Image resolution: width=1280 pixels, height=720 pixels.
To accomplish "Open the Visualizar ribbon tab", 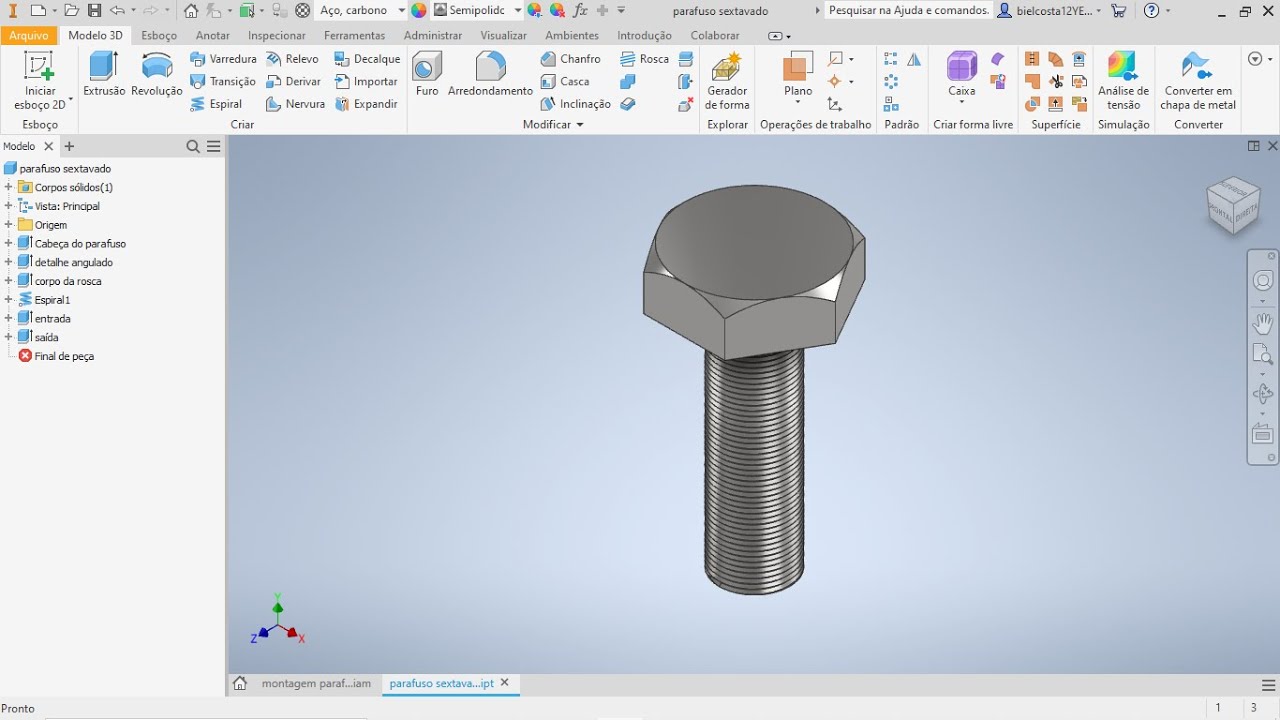I will (503, 35).
